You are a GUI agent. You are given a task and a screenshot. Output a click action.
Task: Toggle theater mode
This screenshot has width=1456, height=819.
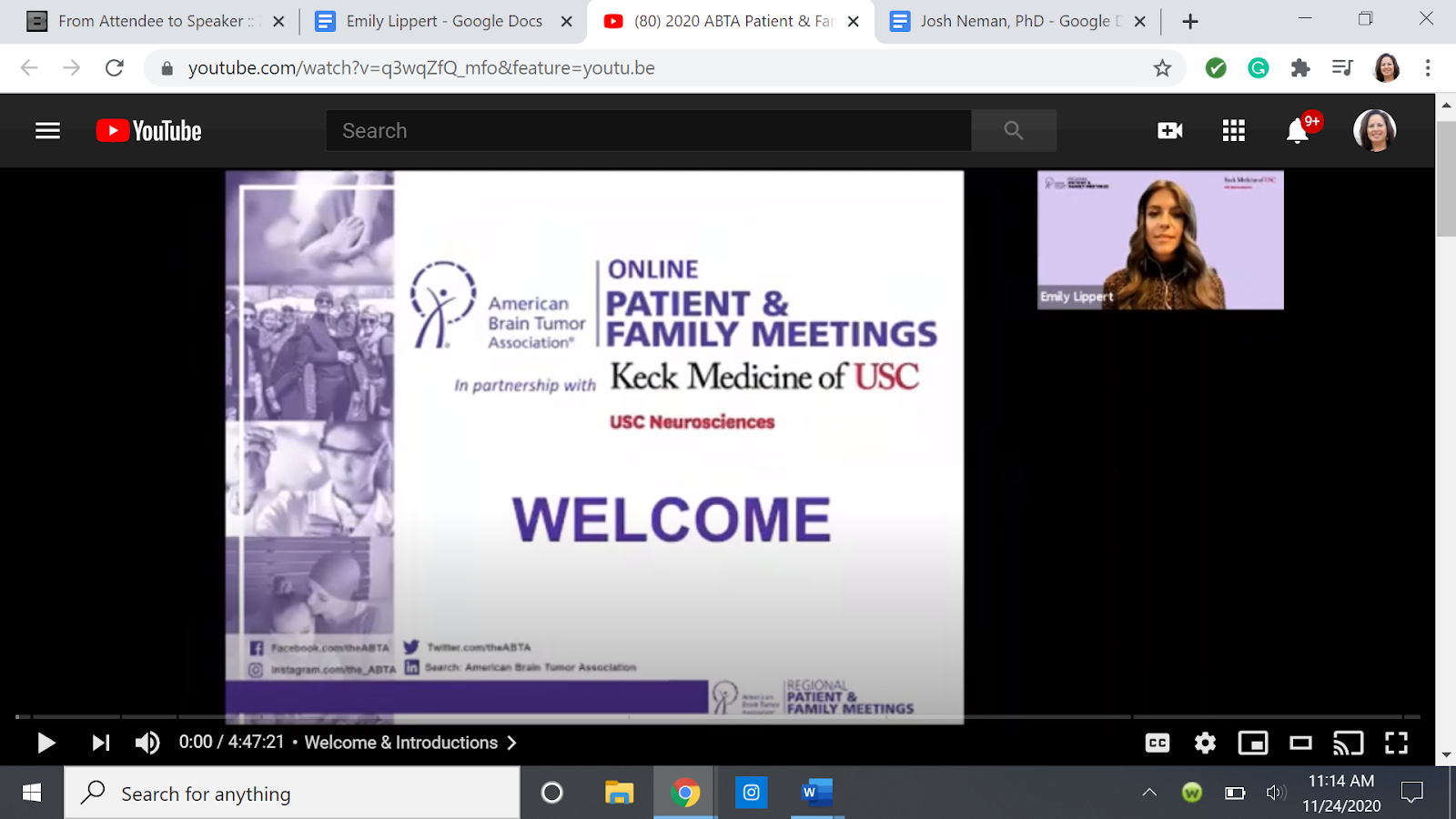[x=1301, y=743]
